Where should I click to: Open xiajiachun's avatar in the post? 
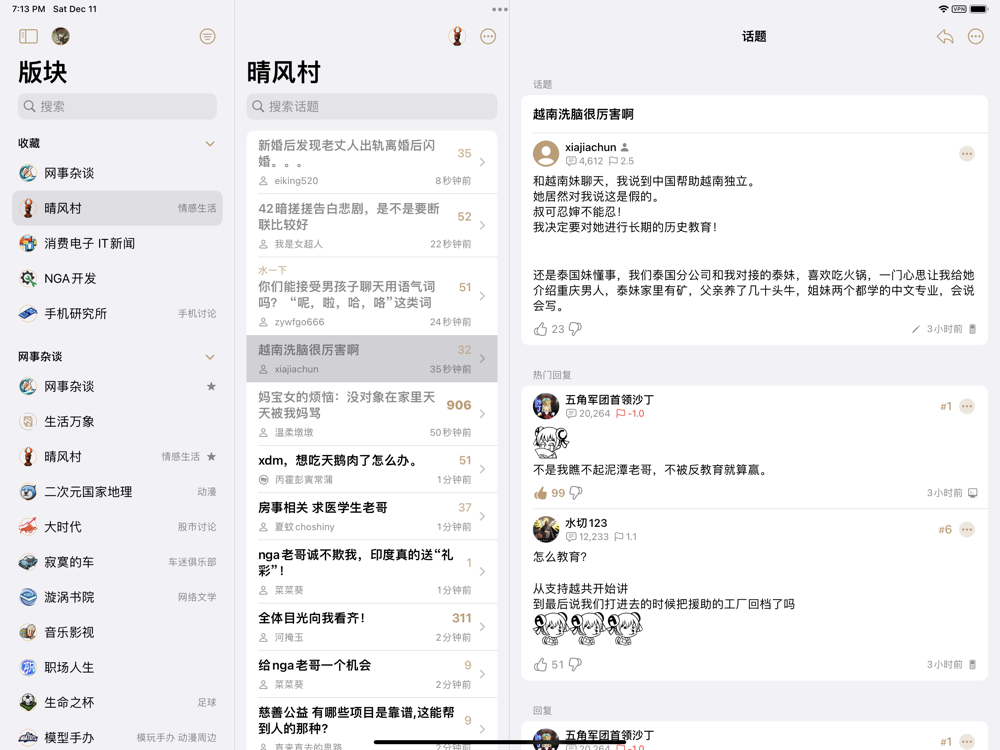pyautogui.click(x=546, y=154)
